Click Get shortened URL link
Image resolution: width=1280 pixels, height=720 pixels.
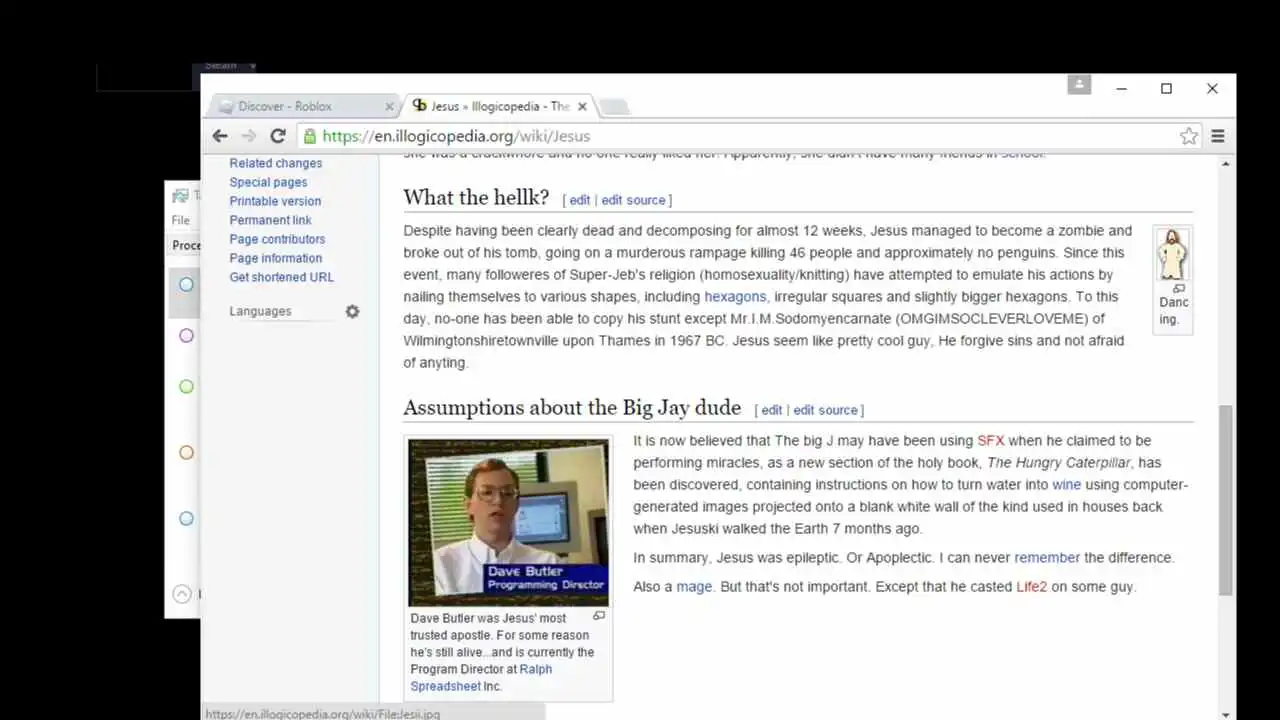point(282,277)
